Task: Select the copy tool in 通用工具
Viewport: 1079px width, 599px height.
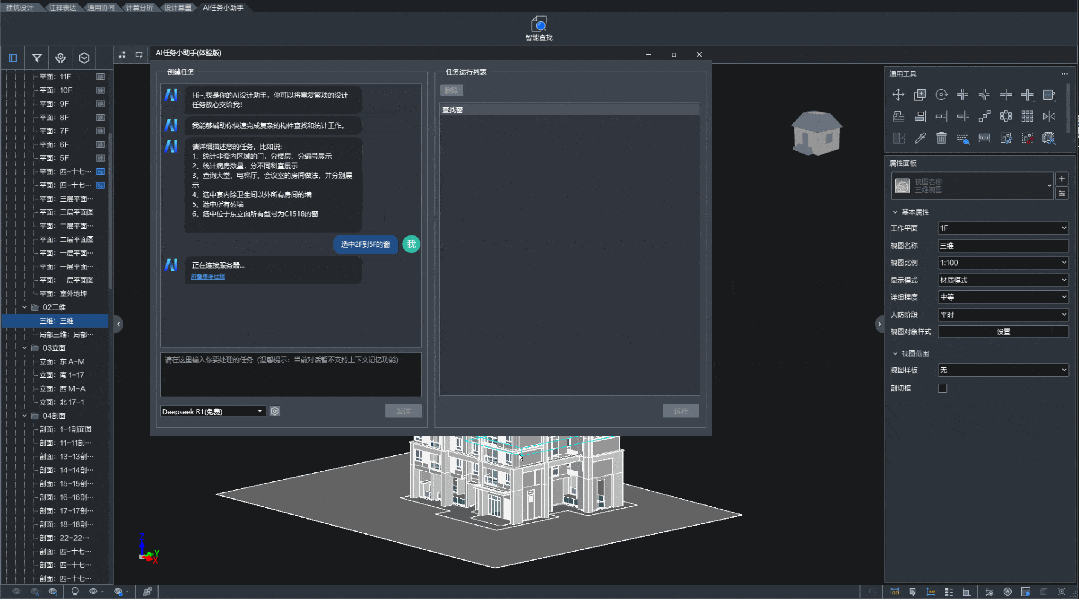Action: click(x=919, y=95)
